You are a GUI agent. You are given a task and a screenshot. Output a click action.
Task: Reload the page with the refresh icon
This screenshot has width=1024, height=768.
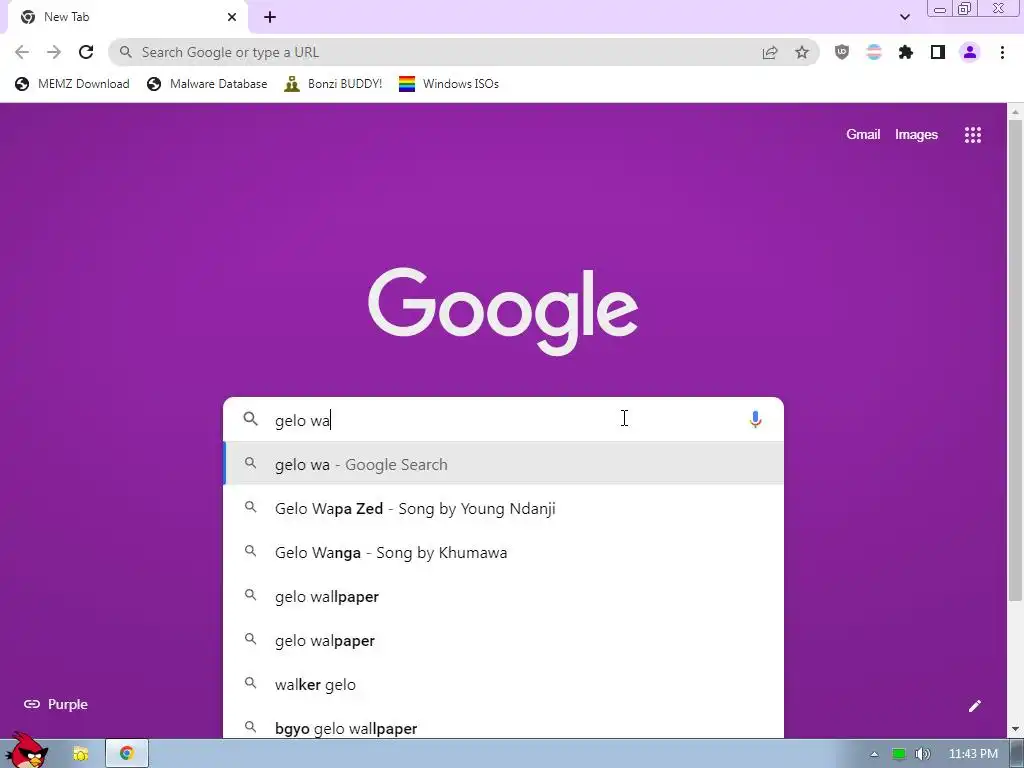pyautogui.click(x=86, y=52)
